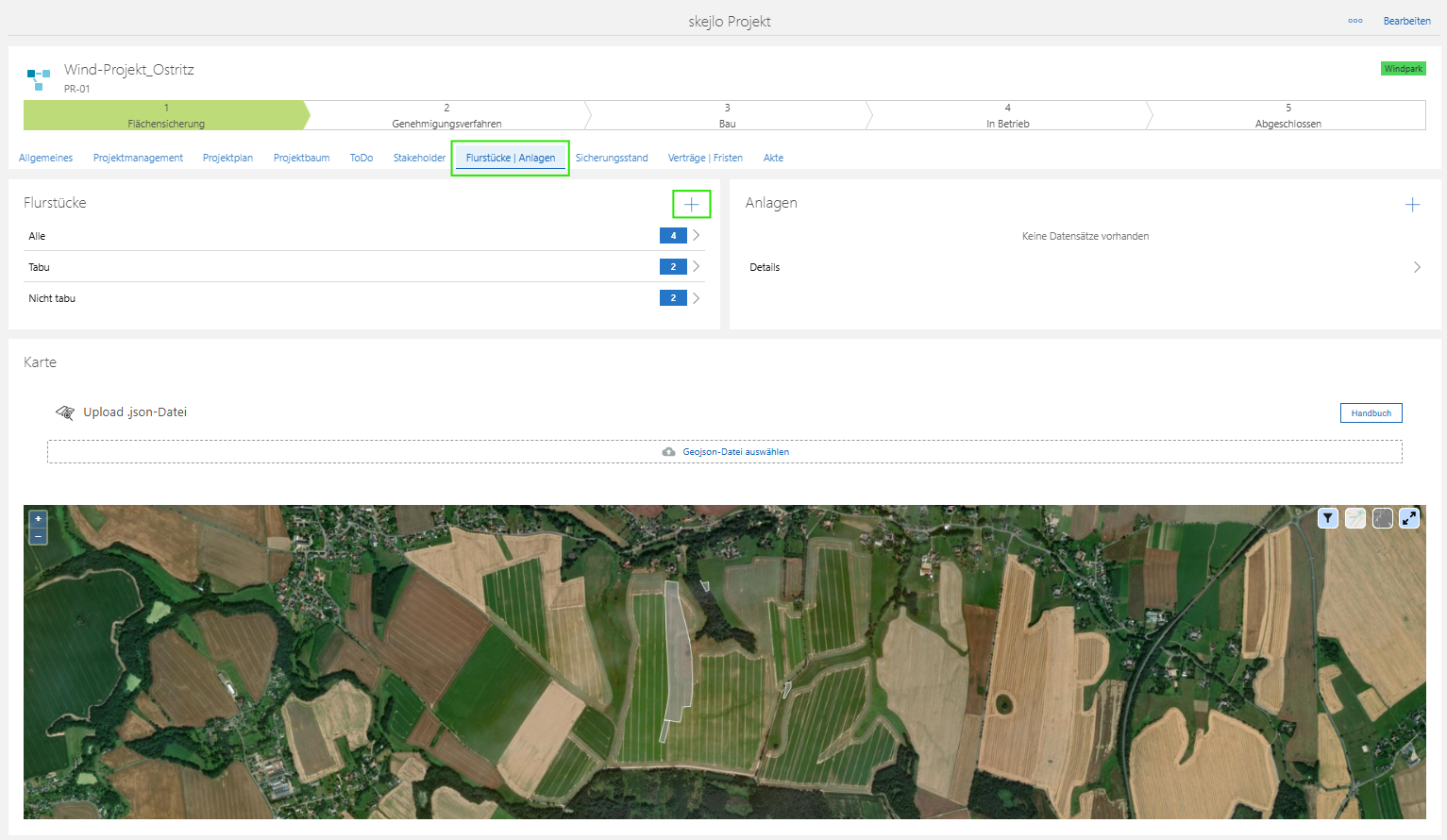This screenshot has width=1447, height=840.
Task: Open the Allgemeines tab
Action: point(45,158)
